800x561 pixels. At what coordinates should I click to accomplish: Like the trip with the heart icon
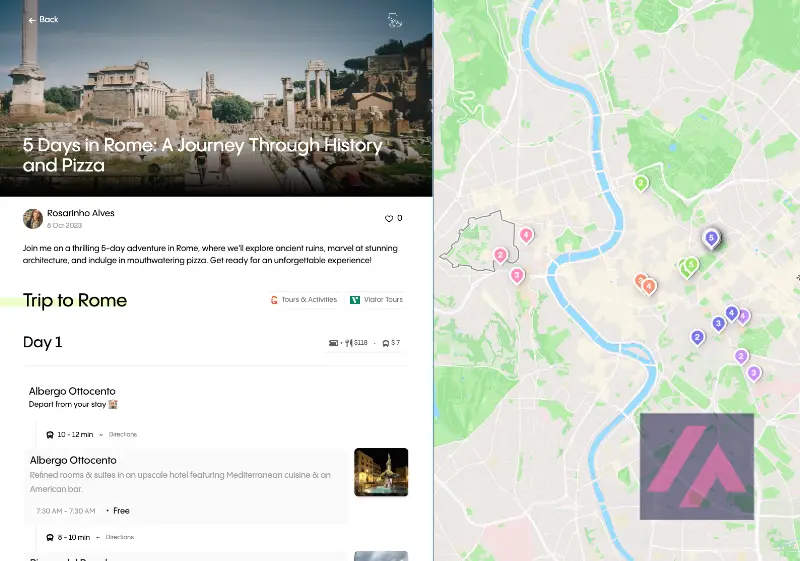tap(389, 218)
